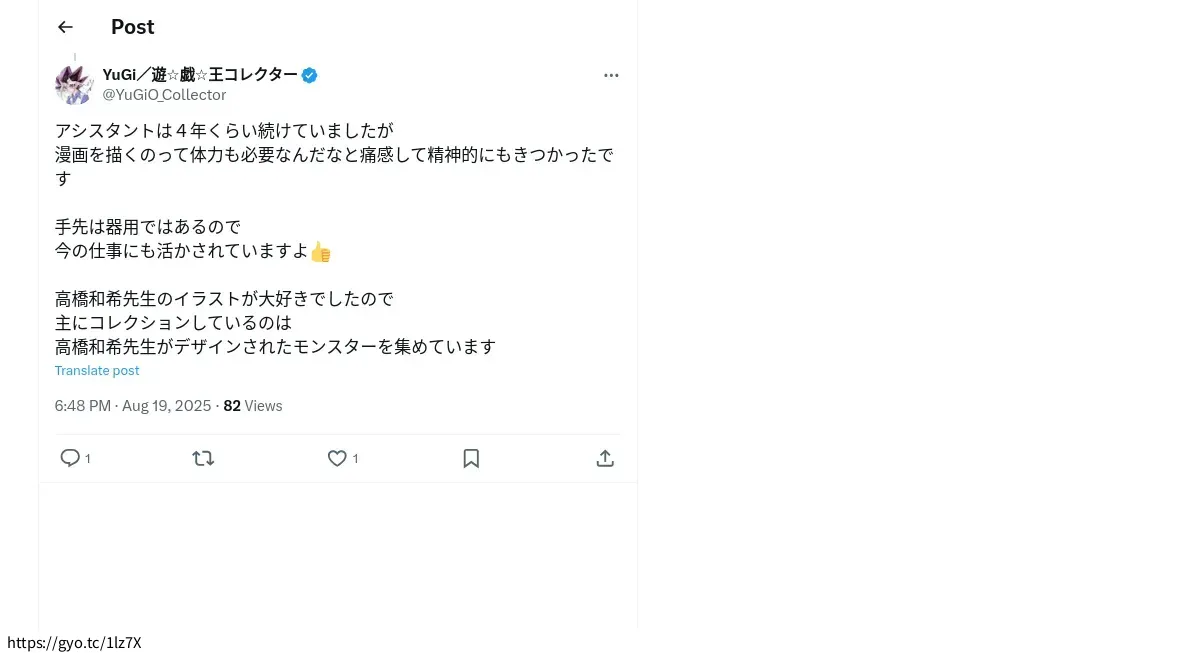The image size is (1200, 653).
Task: Click the reply speech bubble icon
Action: [70, 458]
